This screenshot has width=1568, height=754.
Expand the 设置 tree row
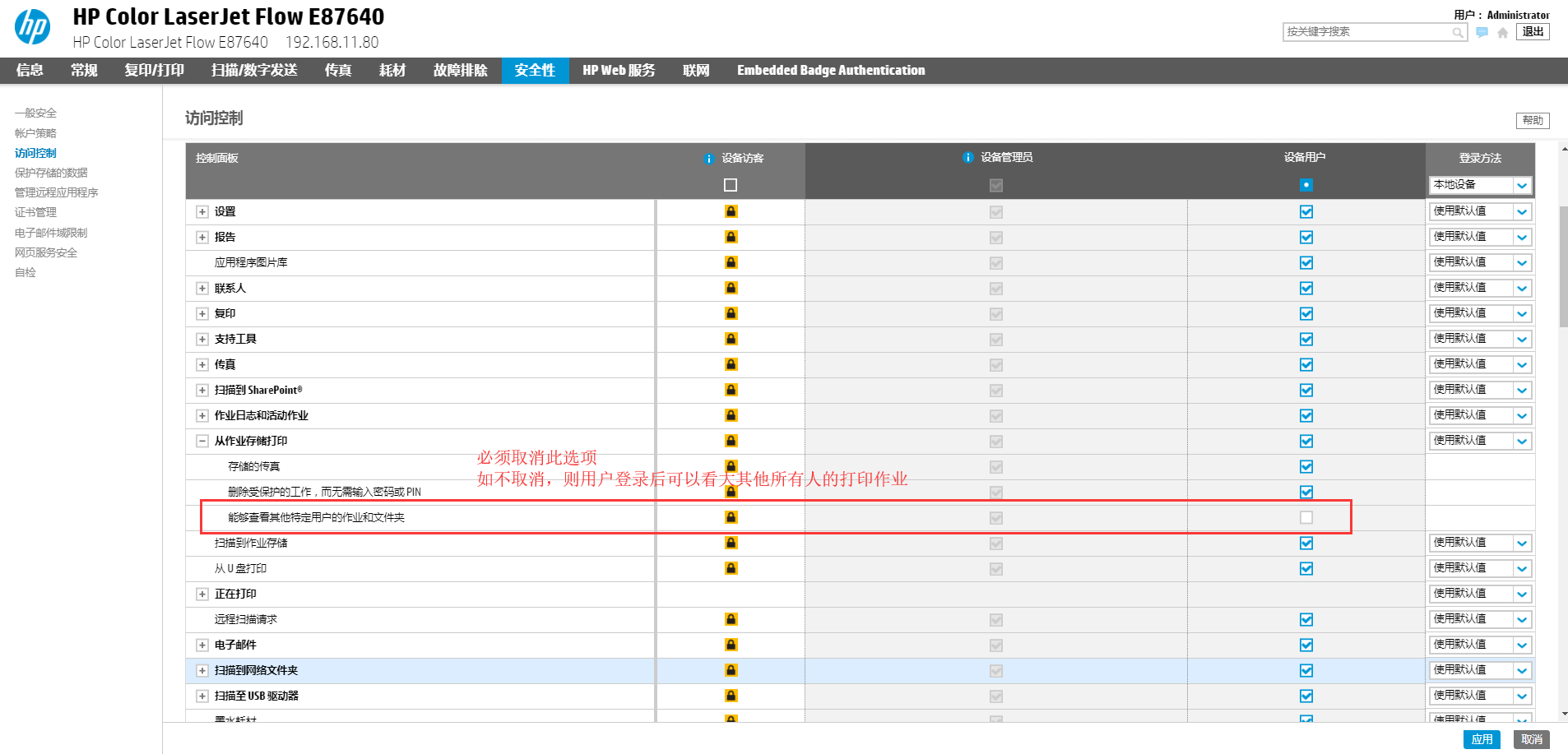tap(202, 212)
